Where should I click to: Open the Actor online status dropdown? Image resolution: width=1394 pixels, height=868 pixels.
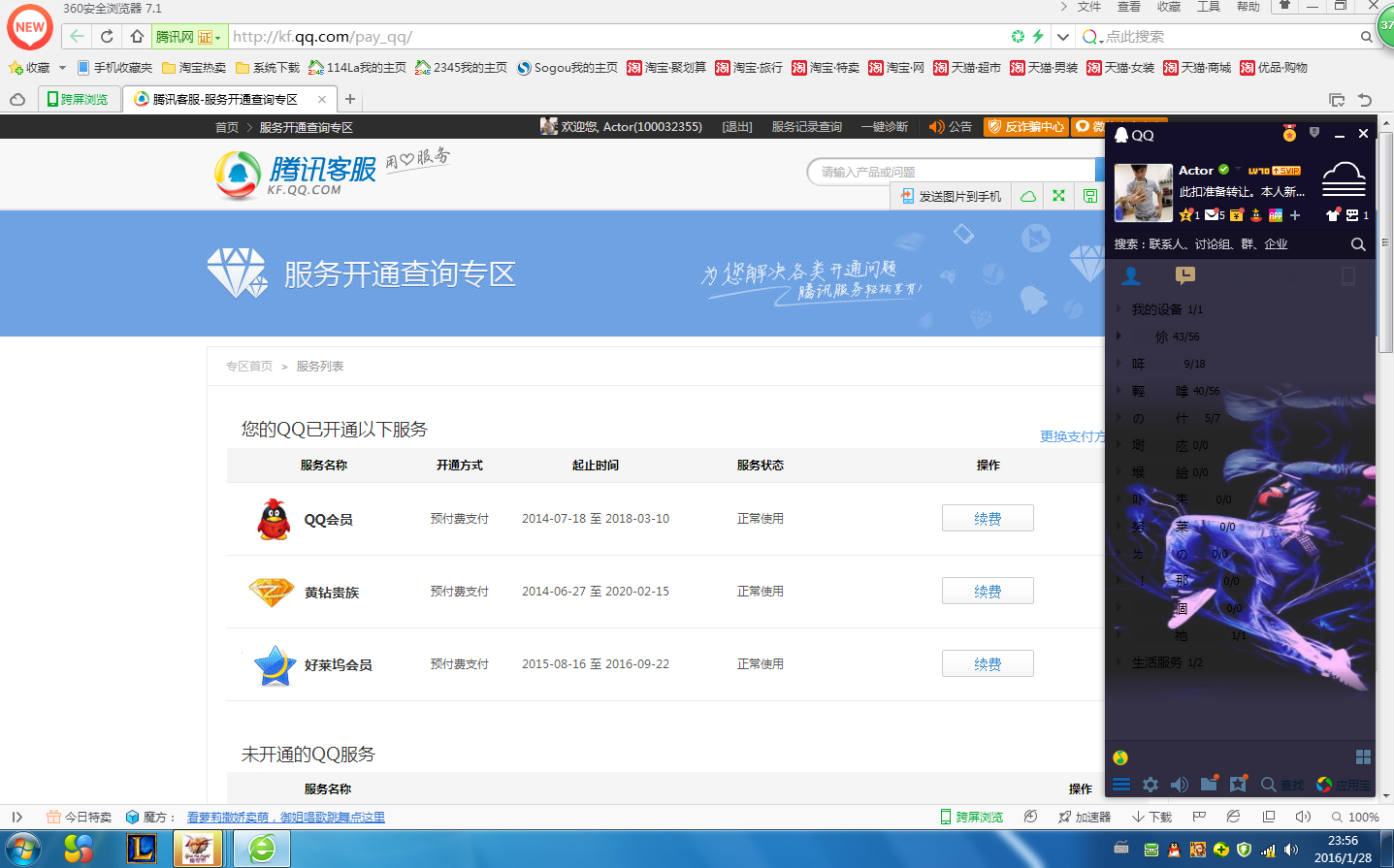pyautogui.click(x=1239, y=170)
